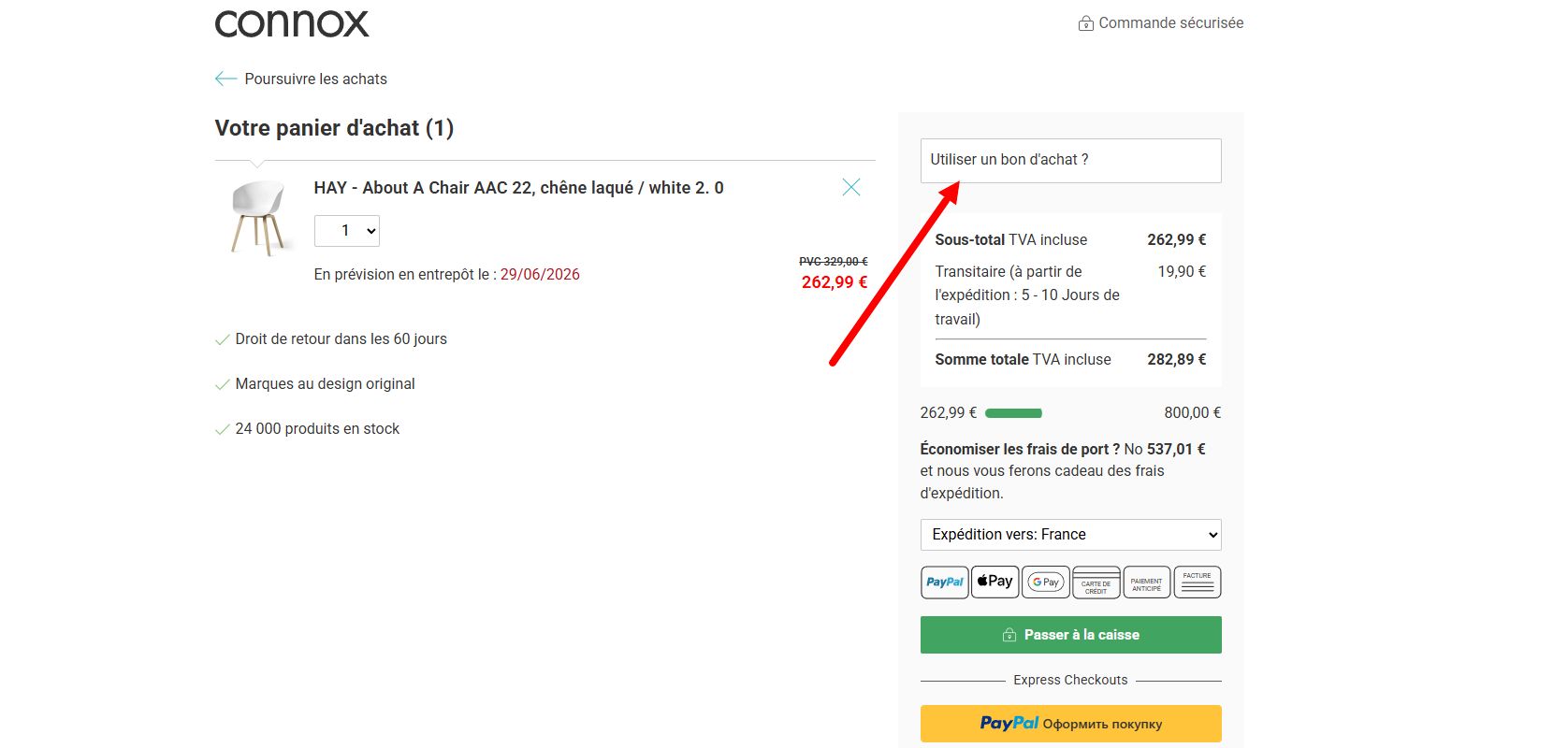
Task: Click the Transitaire shipping description text
Action: coord(1027,295)
